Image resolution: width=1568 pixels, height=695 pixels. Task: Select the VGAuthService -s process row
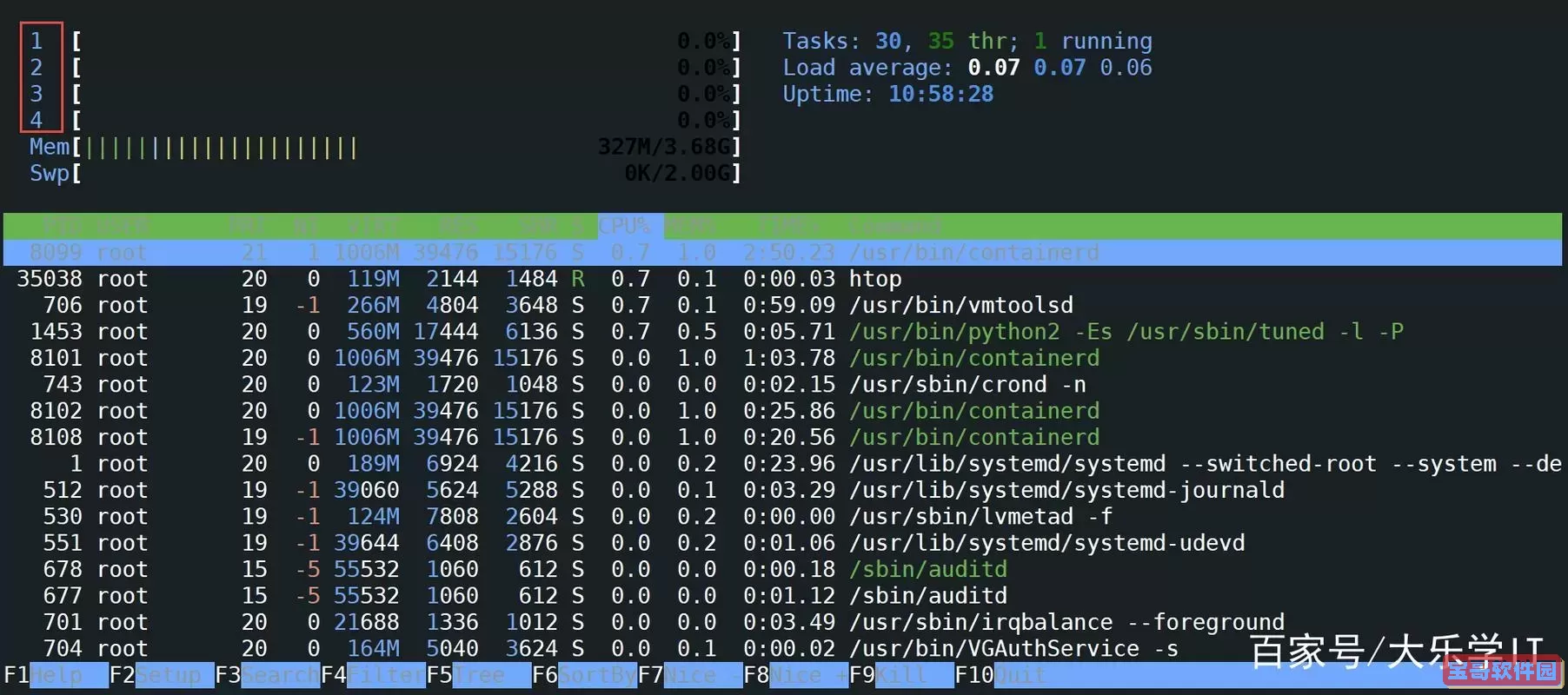coord(782,649)
